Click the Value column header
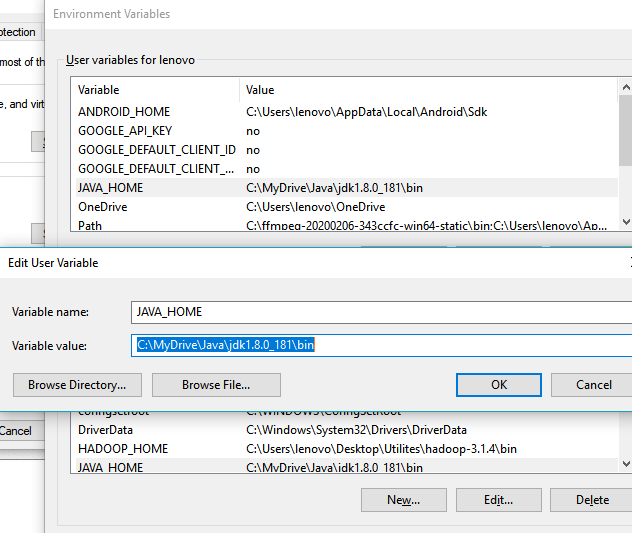This screenshot has height=533, width=632. click(428, 90)
